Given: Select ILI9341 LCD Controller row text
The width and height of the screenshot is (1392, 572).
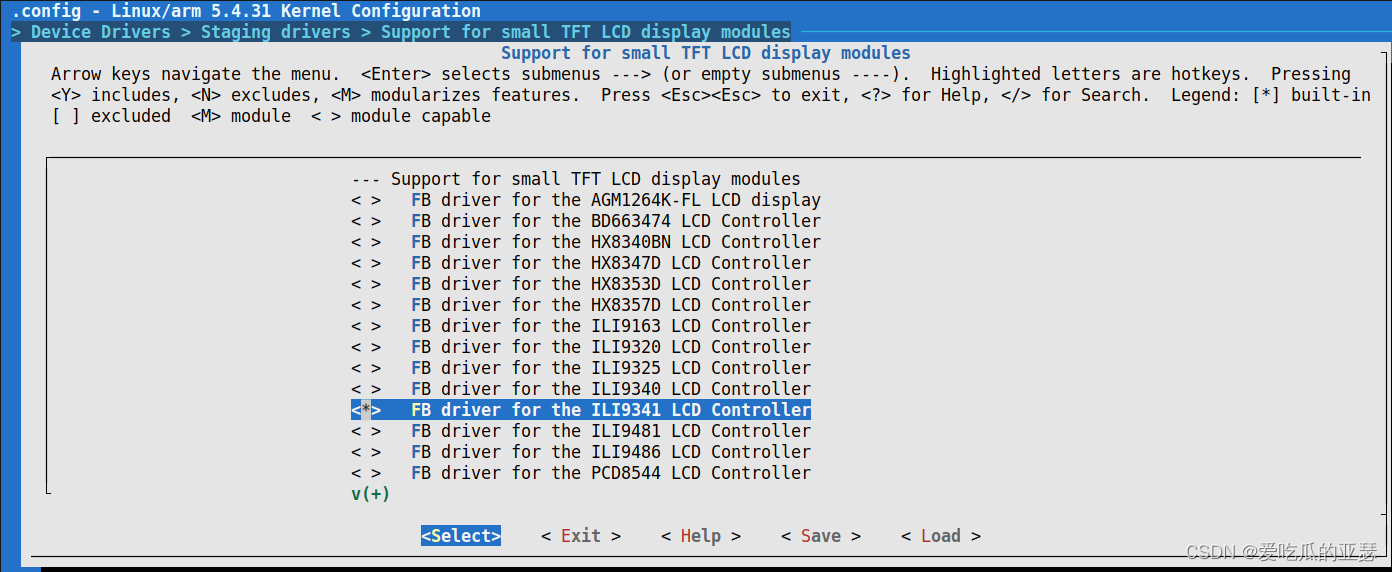Looking at the screenshot, I should (x=611, y=410).
